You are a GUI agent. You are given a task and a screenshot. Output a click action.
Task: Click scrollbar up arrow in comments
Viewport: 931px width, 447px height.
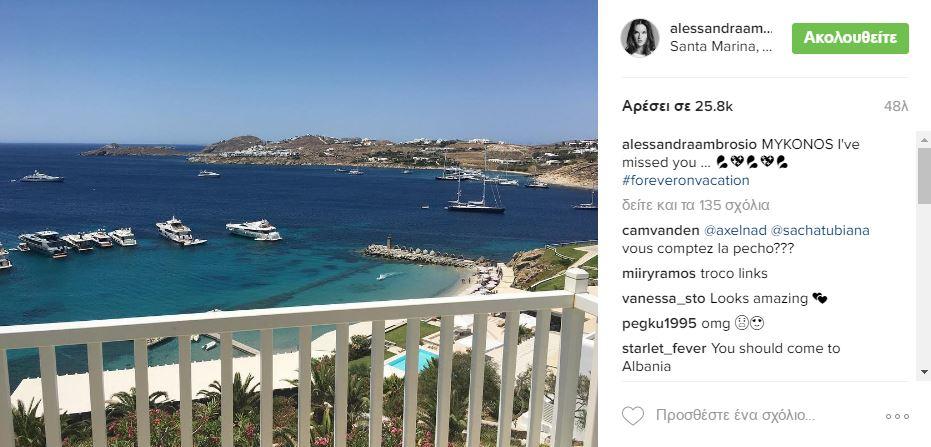924,140
